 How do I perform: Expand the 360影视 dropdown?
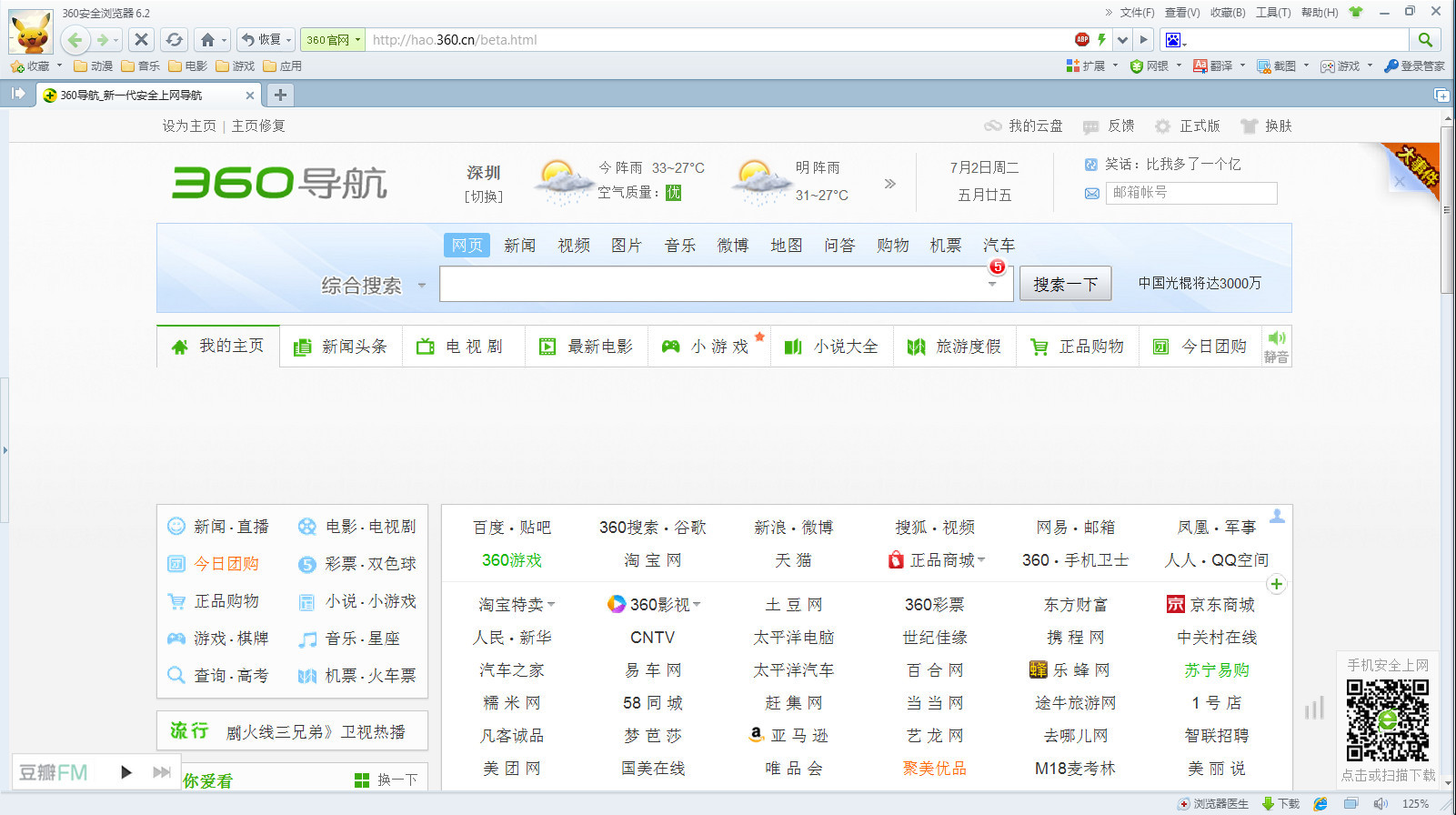(697, 604)
